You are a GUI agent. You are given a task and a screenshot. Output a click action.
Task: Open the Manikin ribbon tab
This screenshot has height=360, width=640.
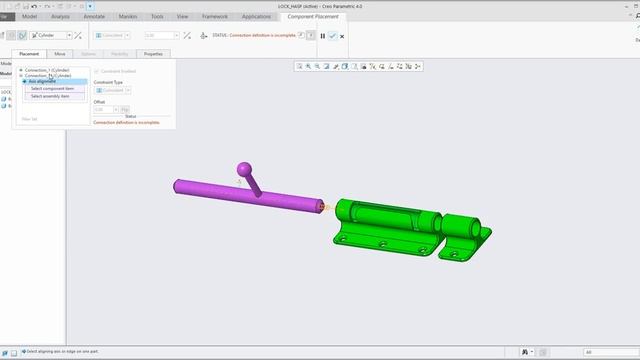(128, 16)
